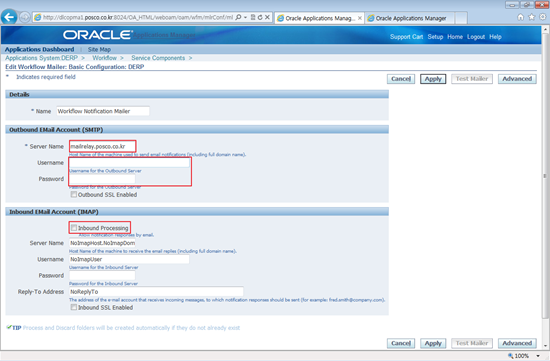
Task: Click the inbound Username field NoImapUser
Action: pos(129,259)
